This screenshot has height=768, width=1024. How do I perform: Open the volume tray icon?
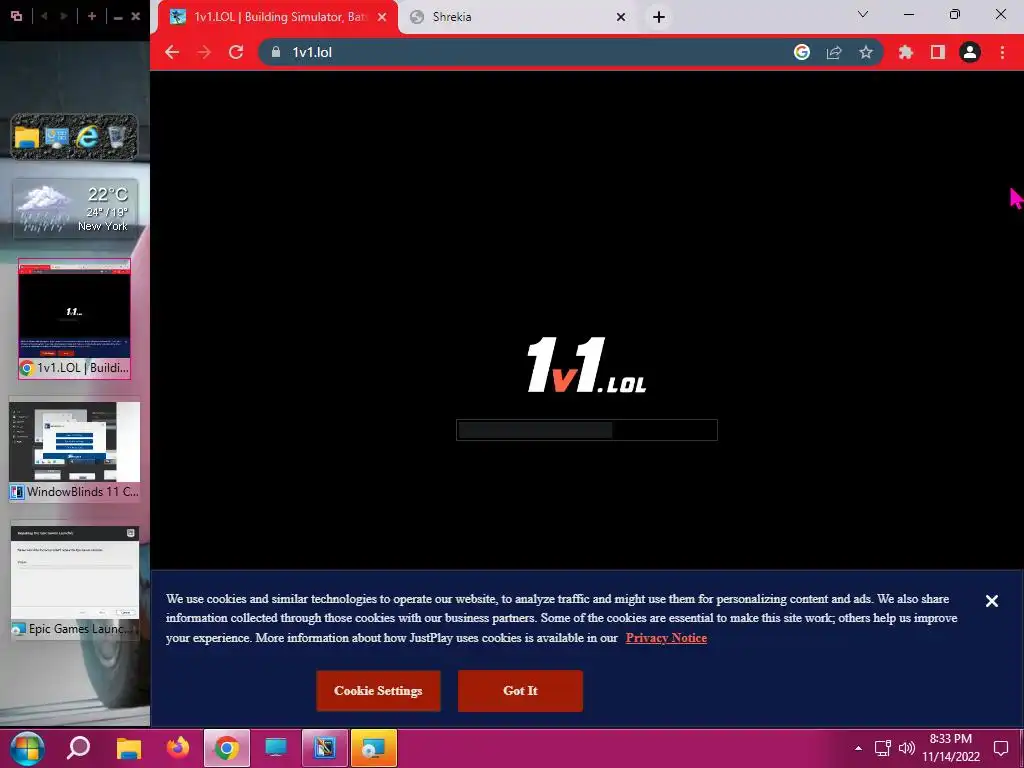[906, 748]
